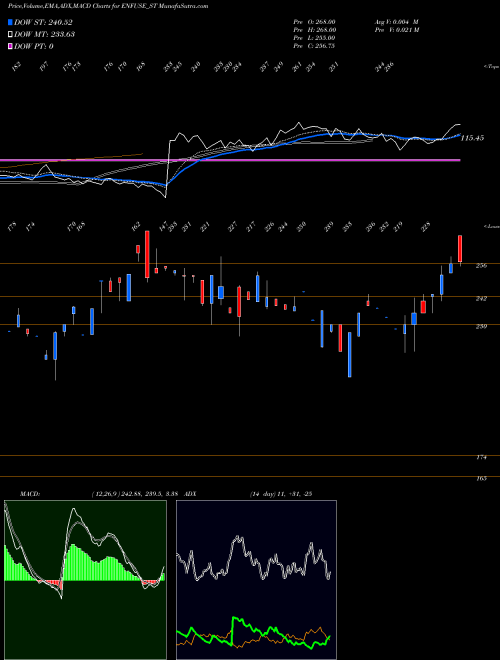Click the 'MACD:' indicator heading
The width and height of the screenshot is (500, 660).
pyautogui.click(x=29, y=494)
